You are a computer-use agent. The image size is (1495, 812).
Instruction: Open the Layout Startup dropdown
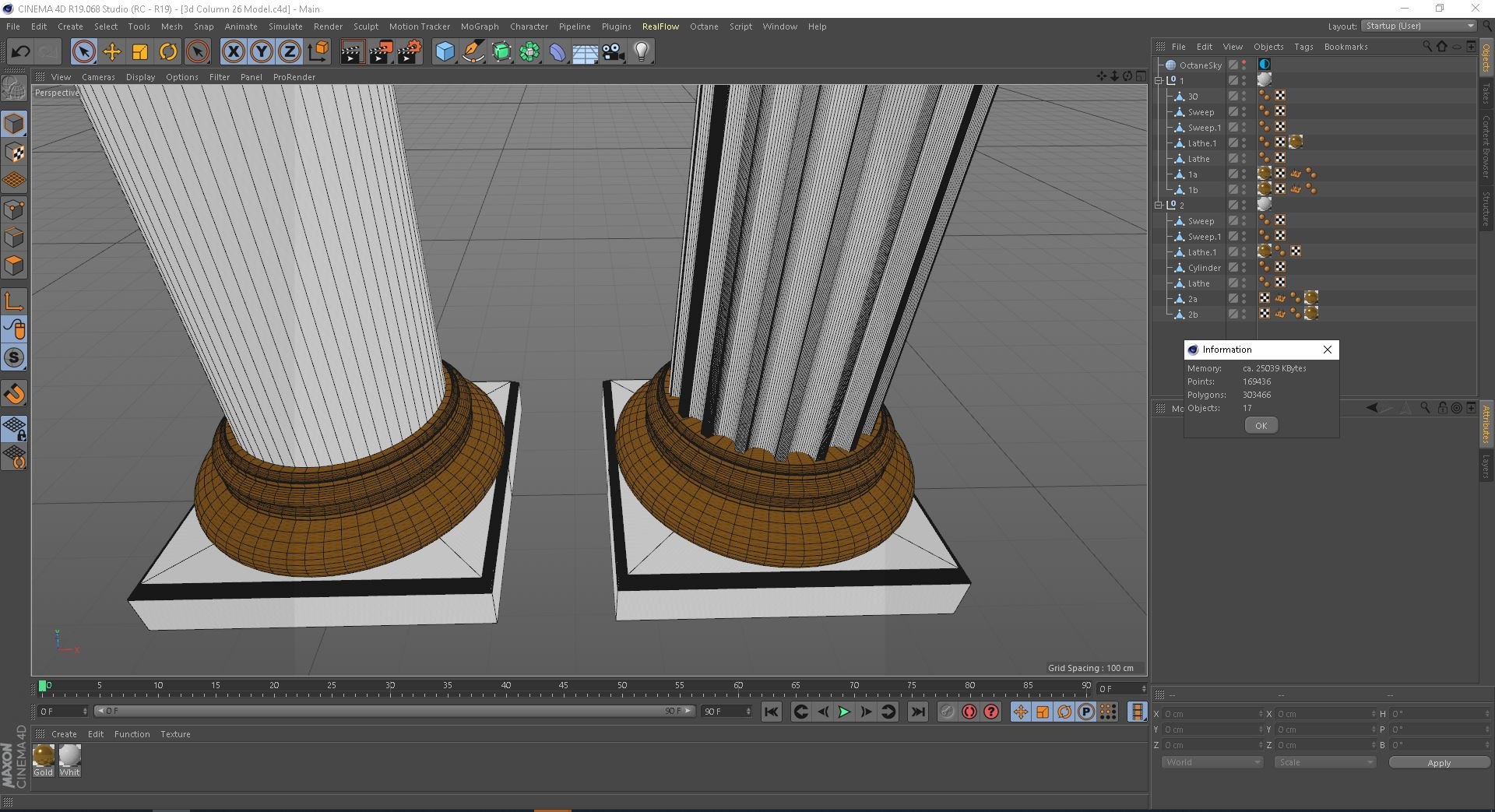coord(1419,26)
